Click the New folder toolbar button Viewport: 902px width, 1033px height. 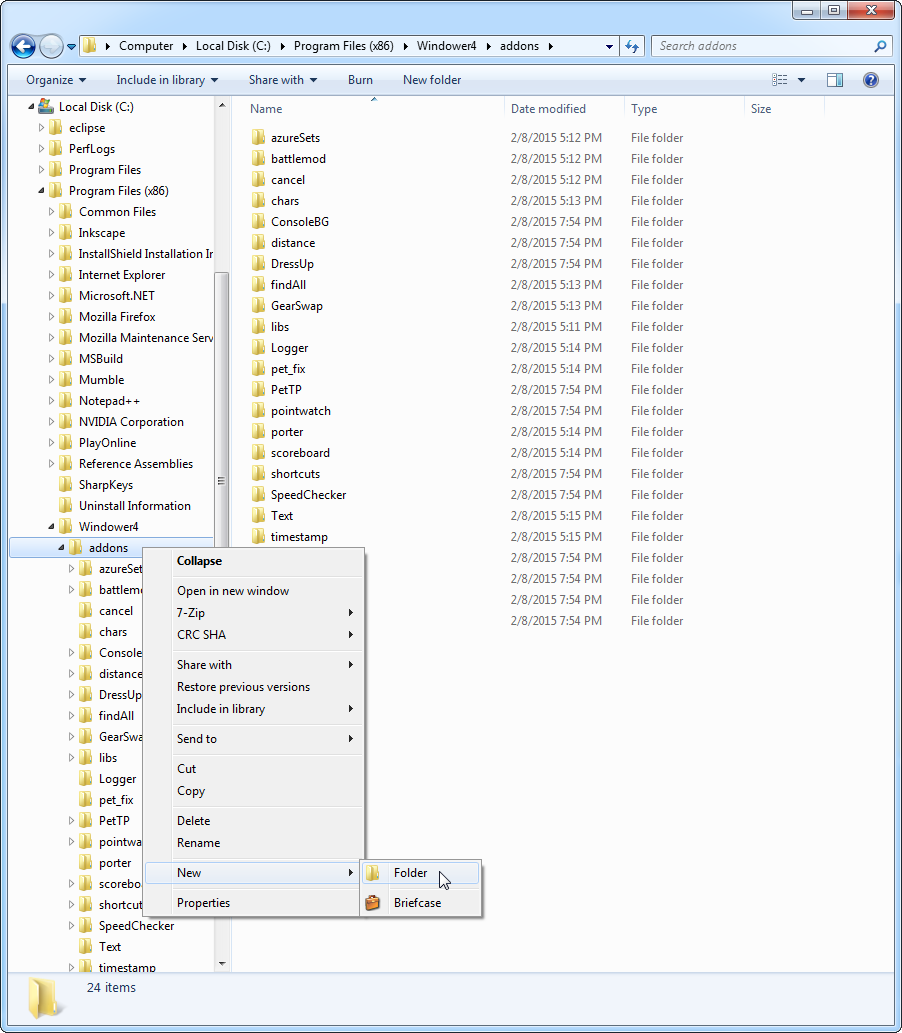(x=432, y=80)
